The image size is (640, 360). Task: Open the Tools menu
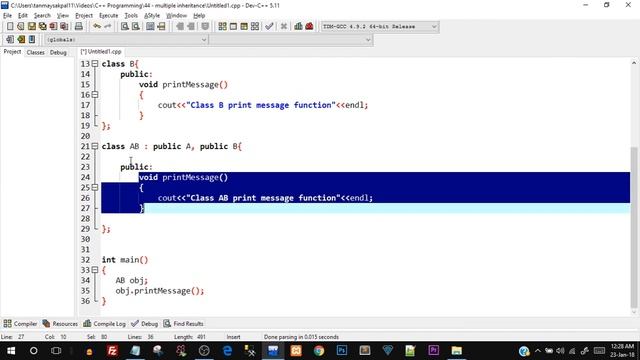point(131,16)
